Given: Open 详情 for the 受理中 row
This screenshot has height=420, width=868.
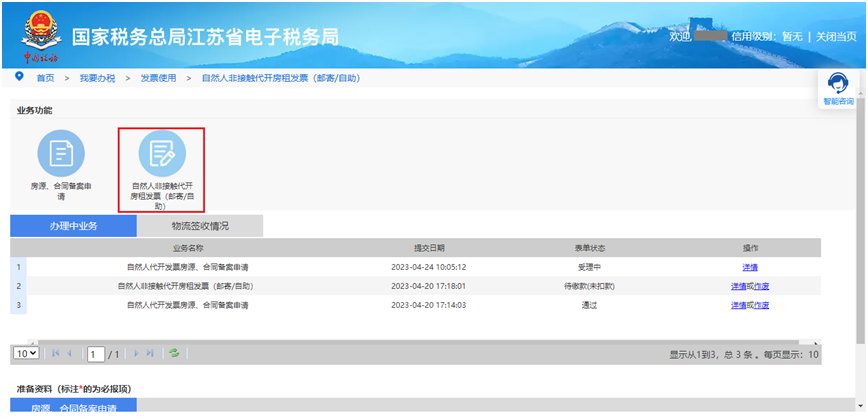Looking at the screenshot, I should pos(750,267).
